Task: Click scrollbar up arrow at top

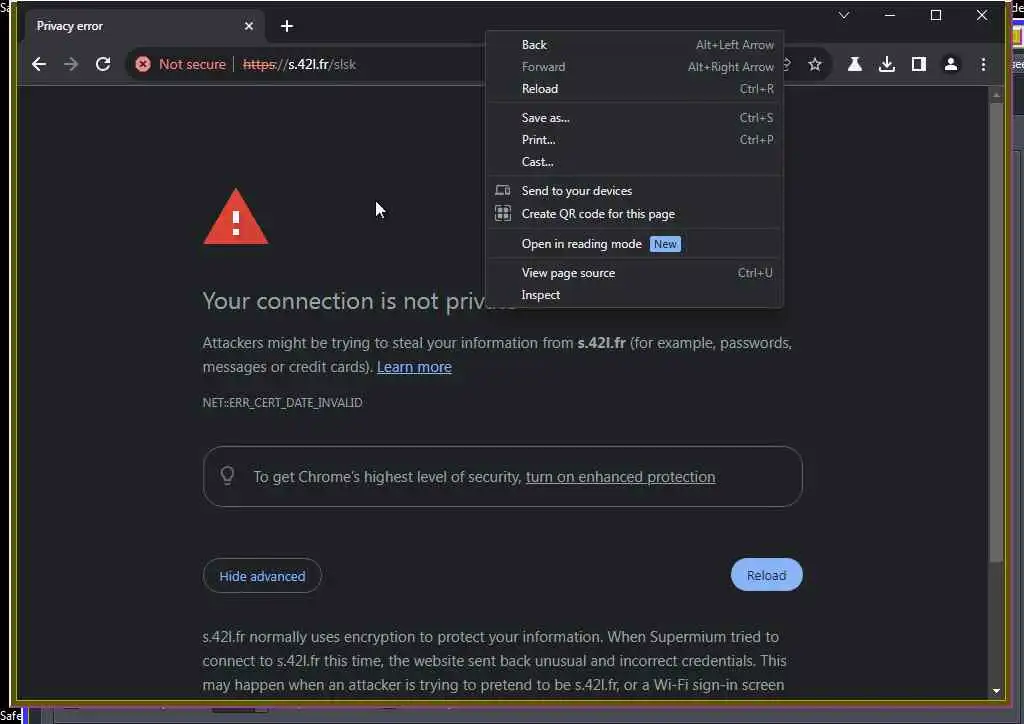Action: (x=996, y=95)
